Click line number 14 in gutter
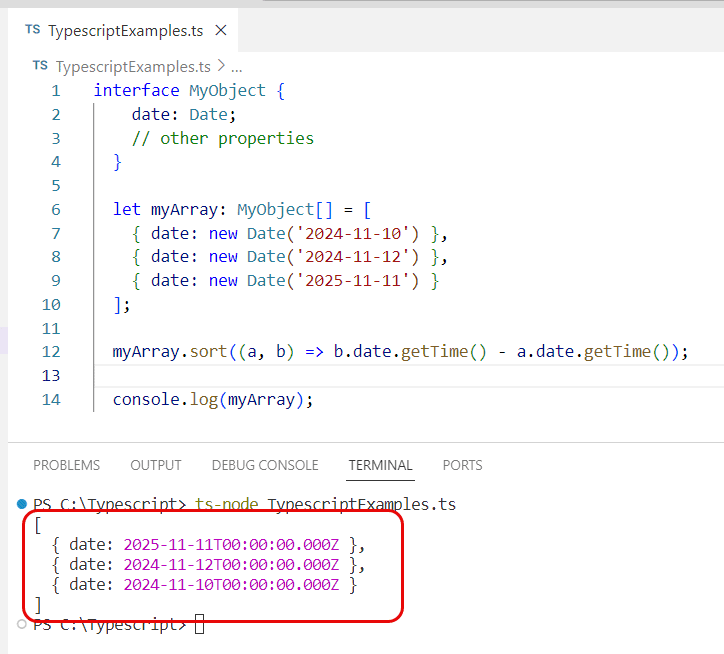The image size is (724, 654). tap(51, 400)
